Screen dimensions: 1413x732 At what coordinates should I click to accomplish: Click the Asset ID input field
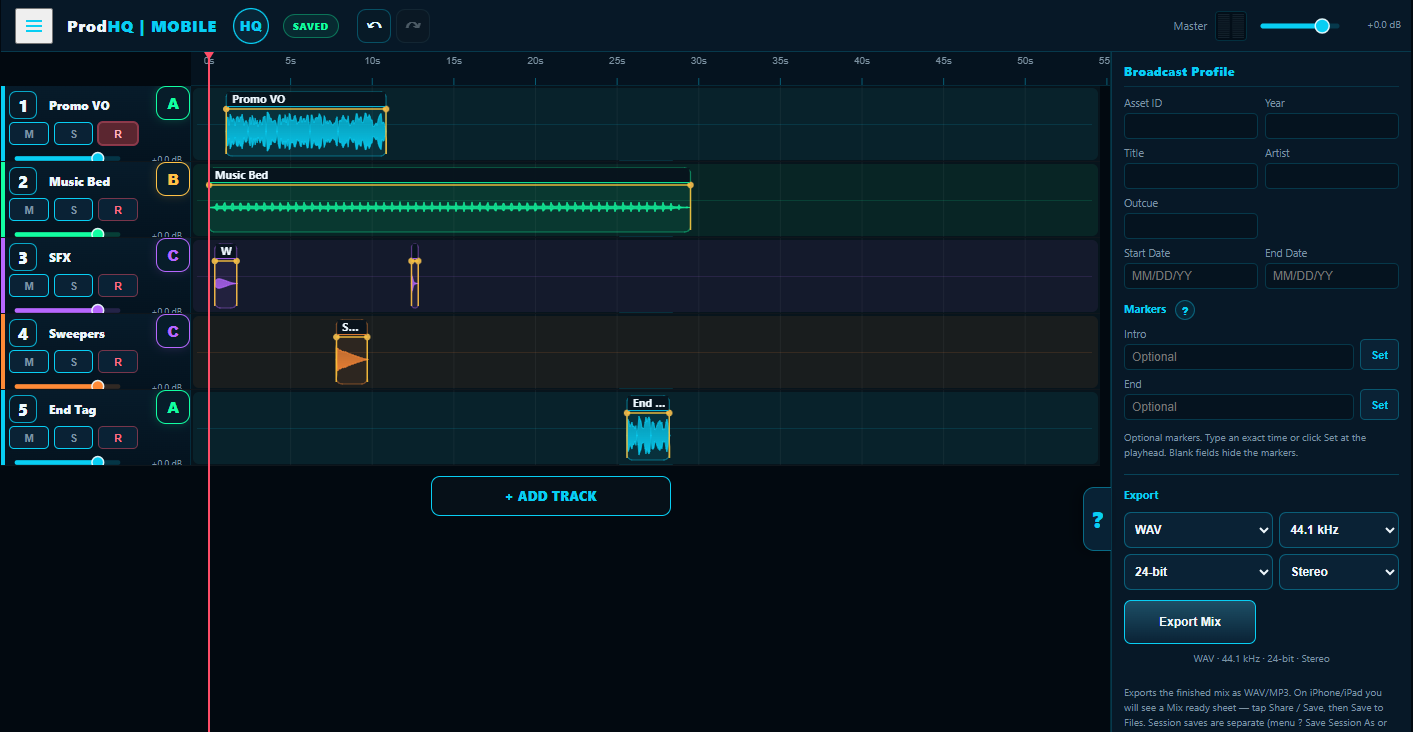click(x=1191, y=126)
